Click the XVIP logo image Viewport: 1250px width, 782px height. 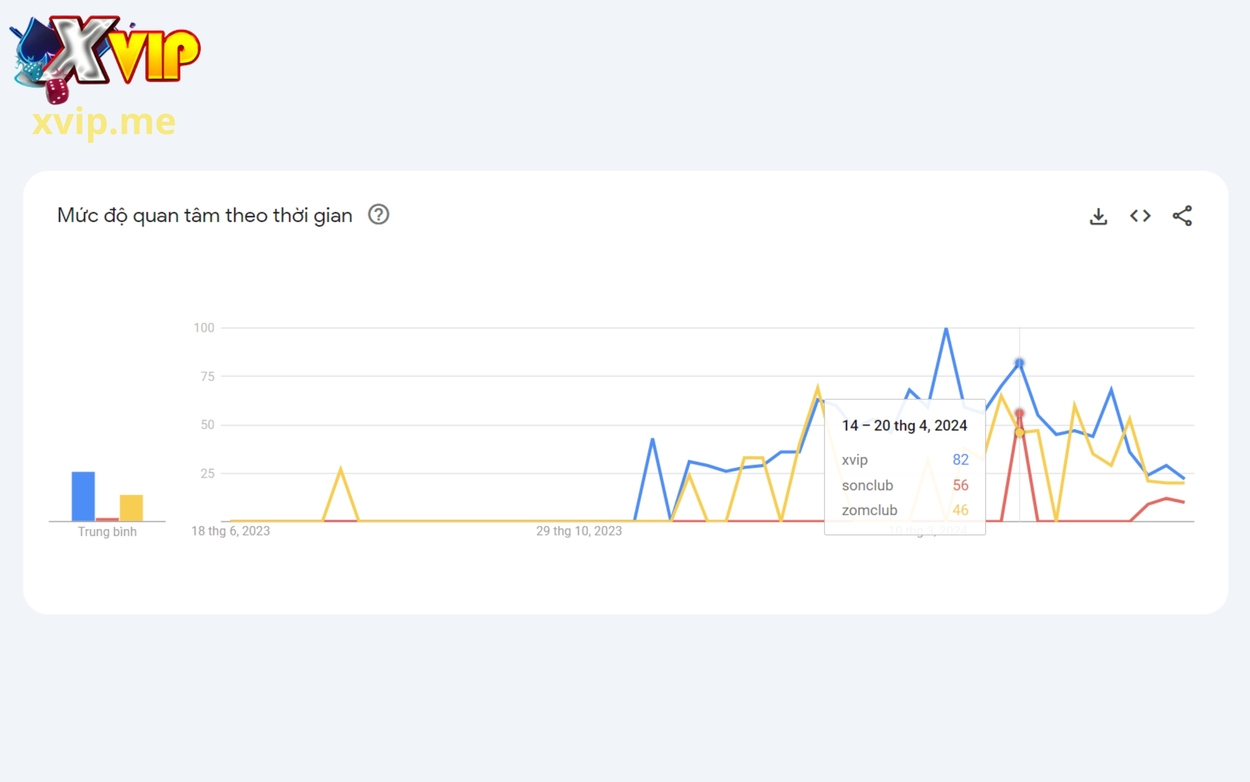105,58
